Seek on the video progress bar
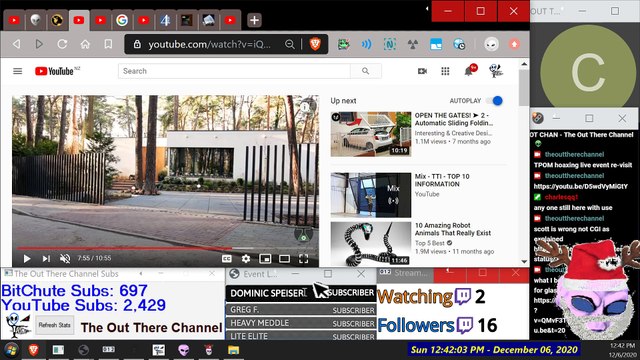Screen dimensions: 640x360 [165, 248]
